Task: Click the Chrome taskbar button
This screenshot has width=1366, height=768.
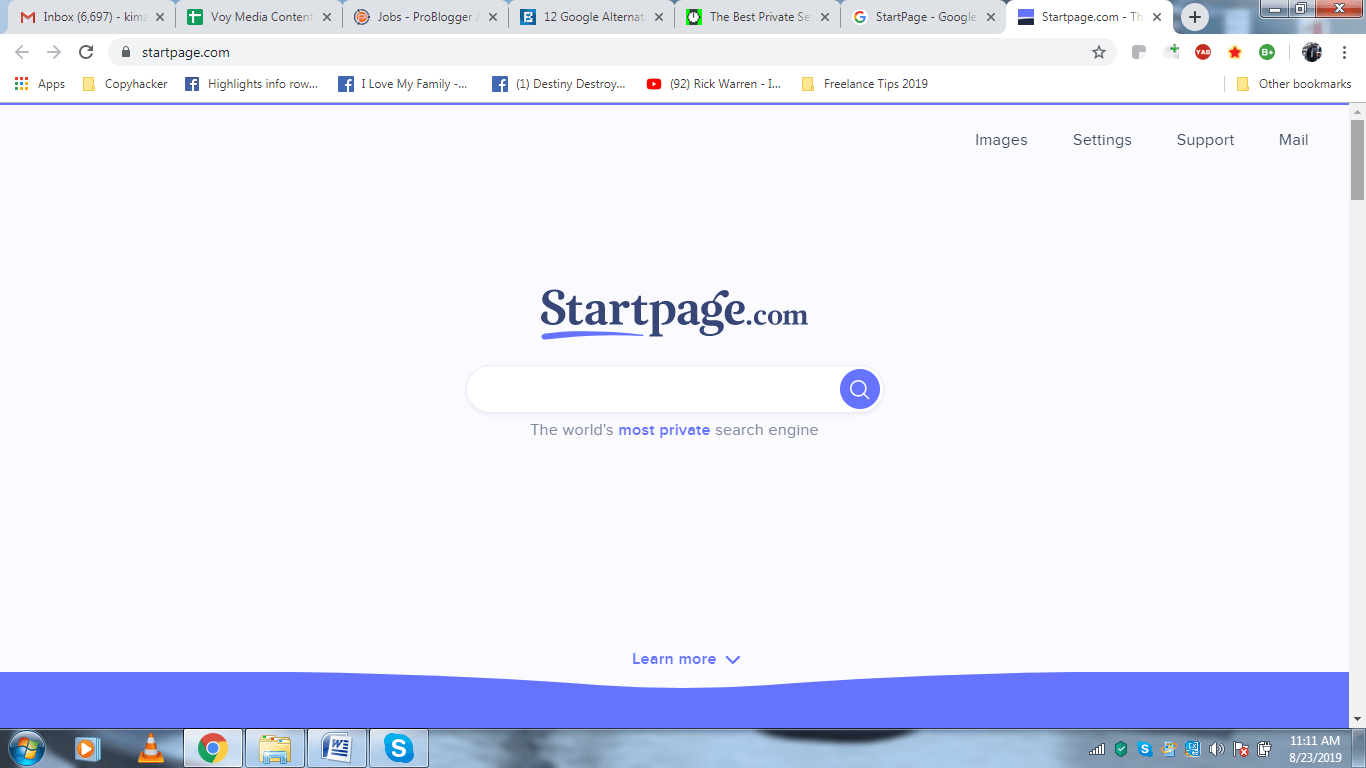Action: click(213, 748)
